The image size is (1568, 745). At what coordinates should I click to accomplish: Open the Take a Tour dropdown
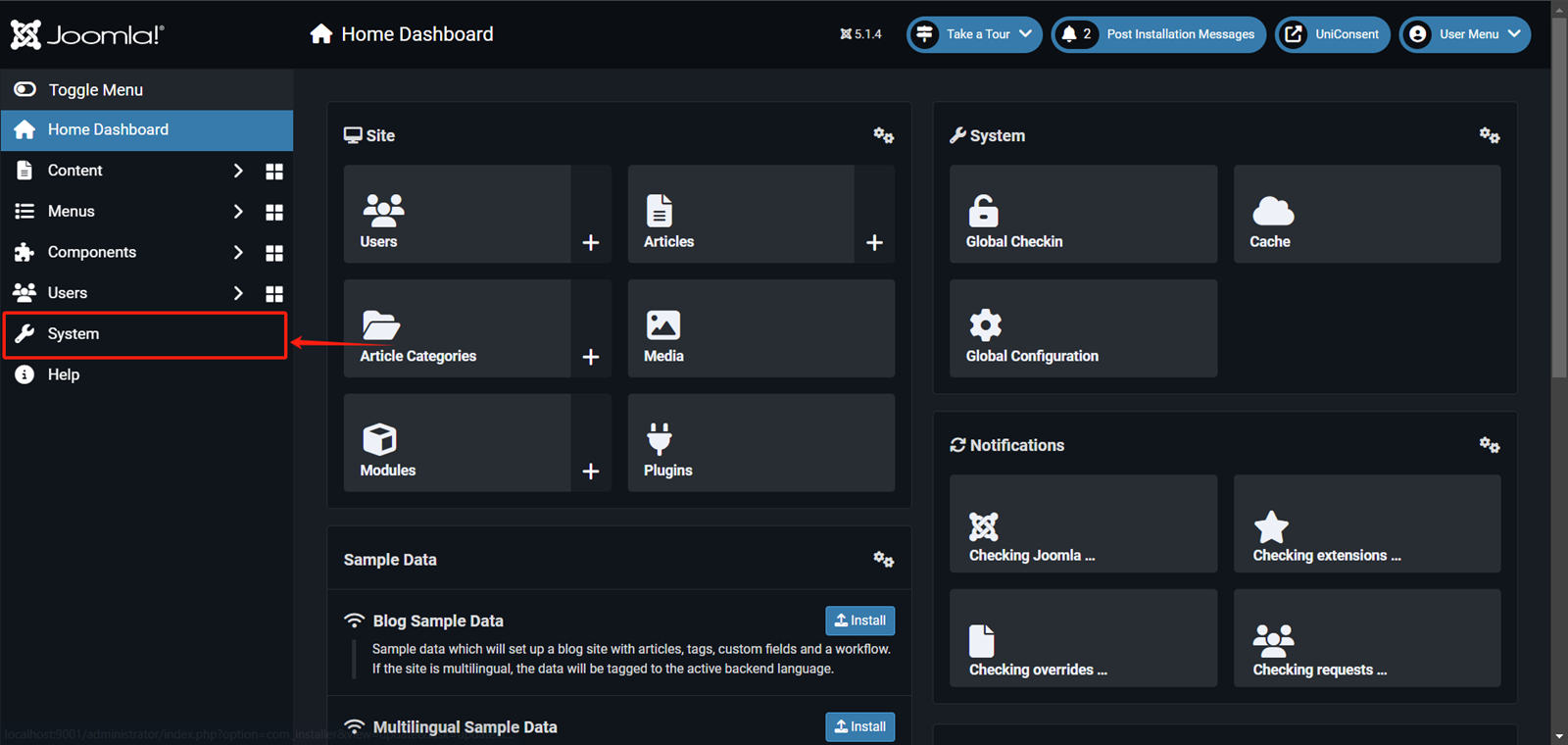(974, 34)
